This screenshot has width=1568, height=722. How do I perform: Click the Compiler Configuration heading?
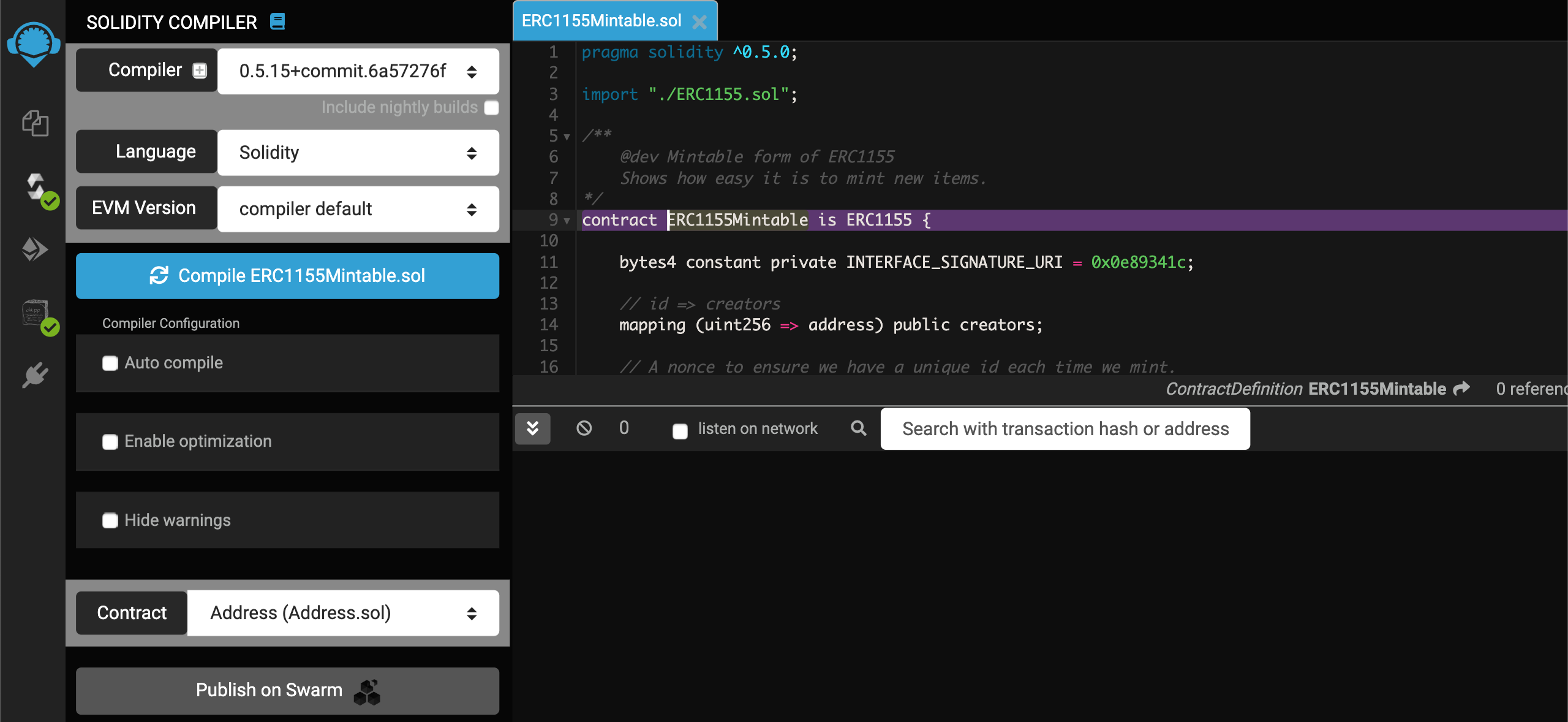171,323
